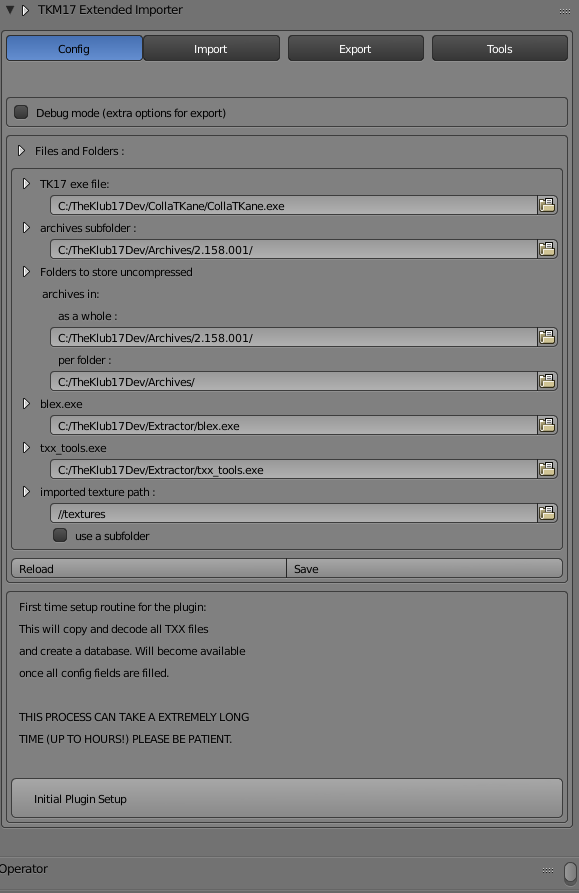Image resolution: width=579 pixels, height=893 pixels.
Task: Browse folder for 'as a whole' archives path
Action: tap(547, 337)
